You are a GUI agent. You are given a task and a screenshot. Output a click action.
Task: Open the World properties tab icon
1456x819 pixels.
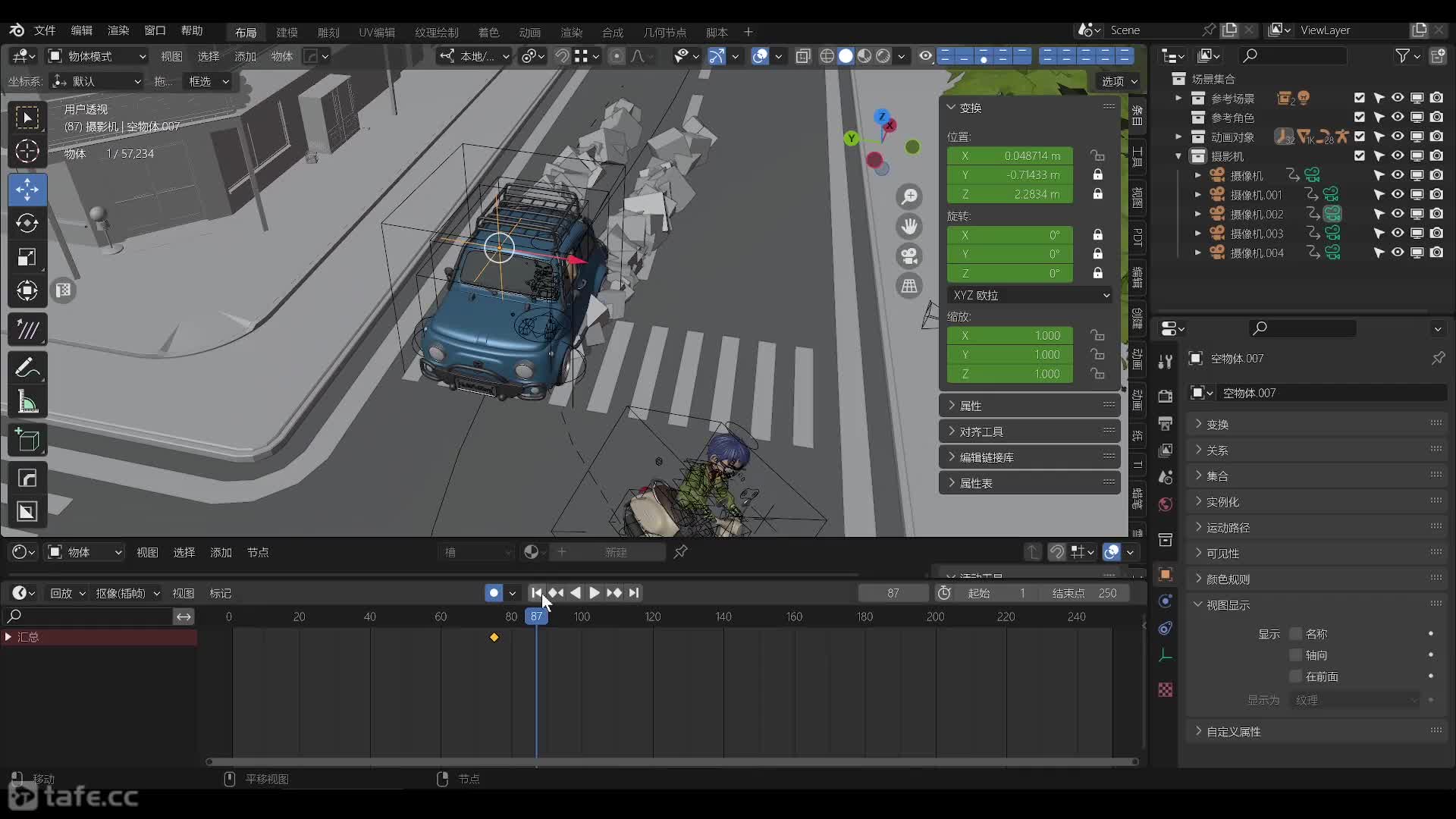[x=1166, y=504]
